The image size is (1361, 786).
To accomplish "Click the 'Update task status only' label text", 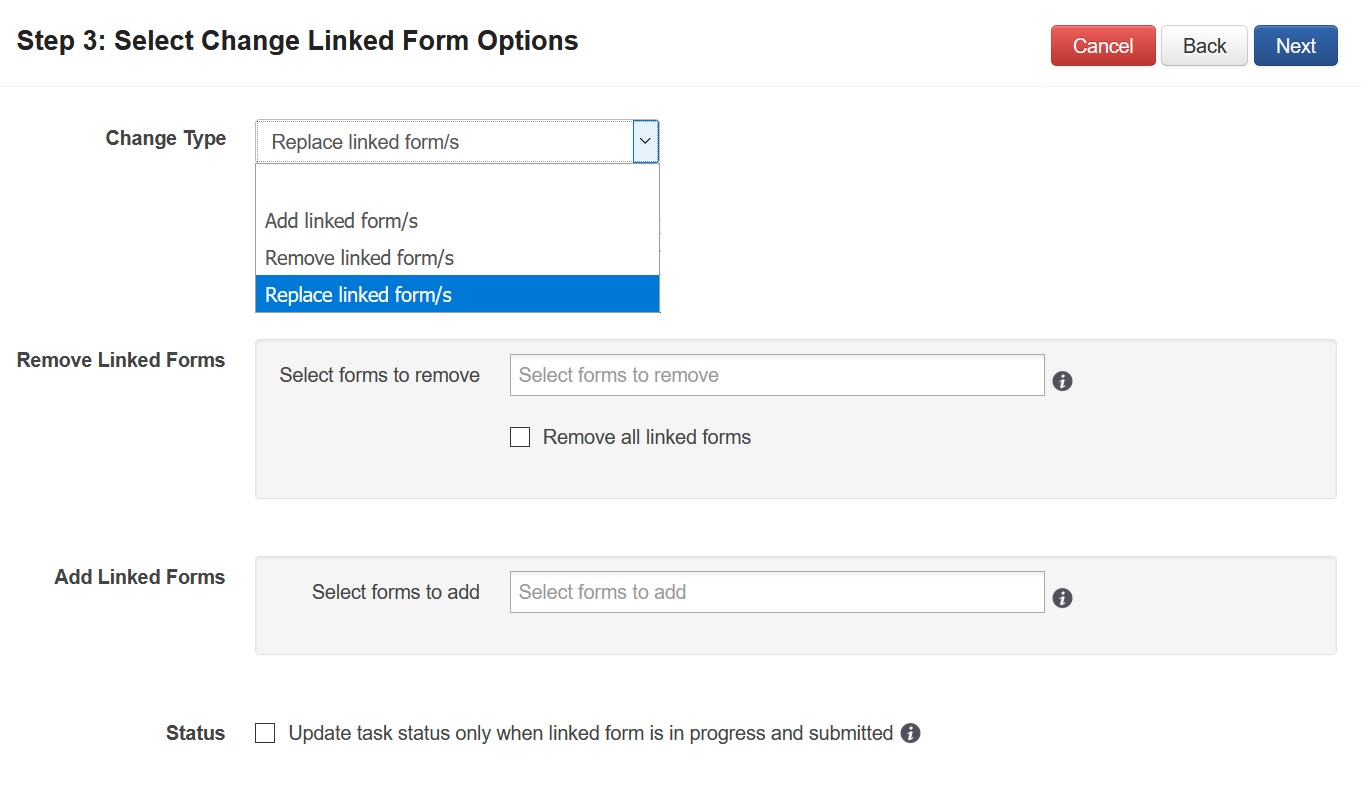I will coord(590,733).
